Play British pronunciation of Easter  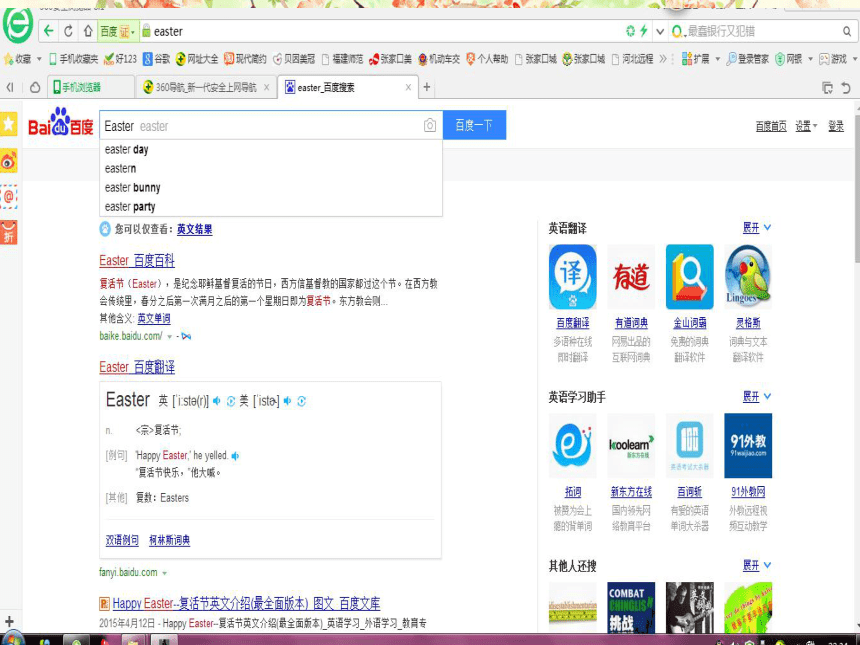[217, 401]
